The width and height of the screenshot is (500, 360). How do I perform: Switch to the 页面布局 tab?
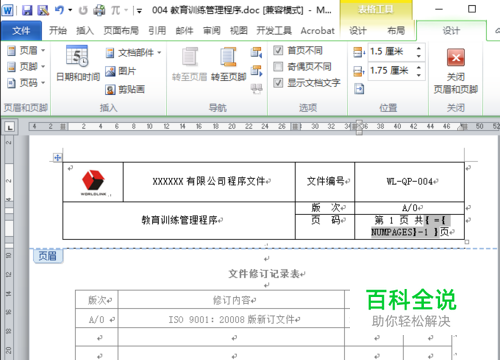click(x=121, y=31)
